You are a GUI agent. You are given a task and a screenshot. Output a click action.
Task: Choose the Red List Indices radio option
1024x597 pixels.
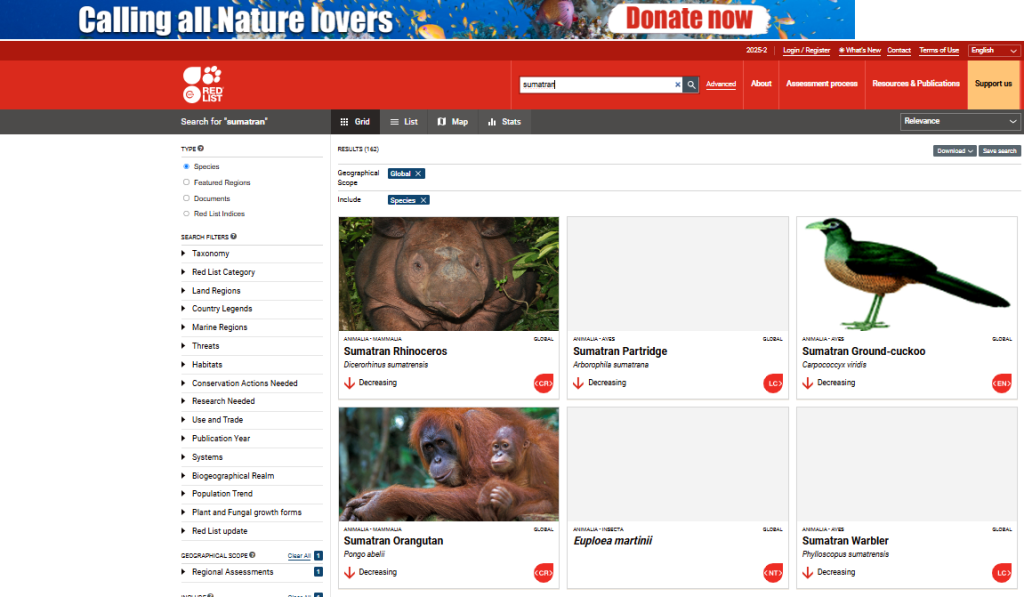[x=186, y=214]
